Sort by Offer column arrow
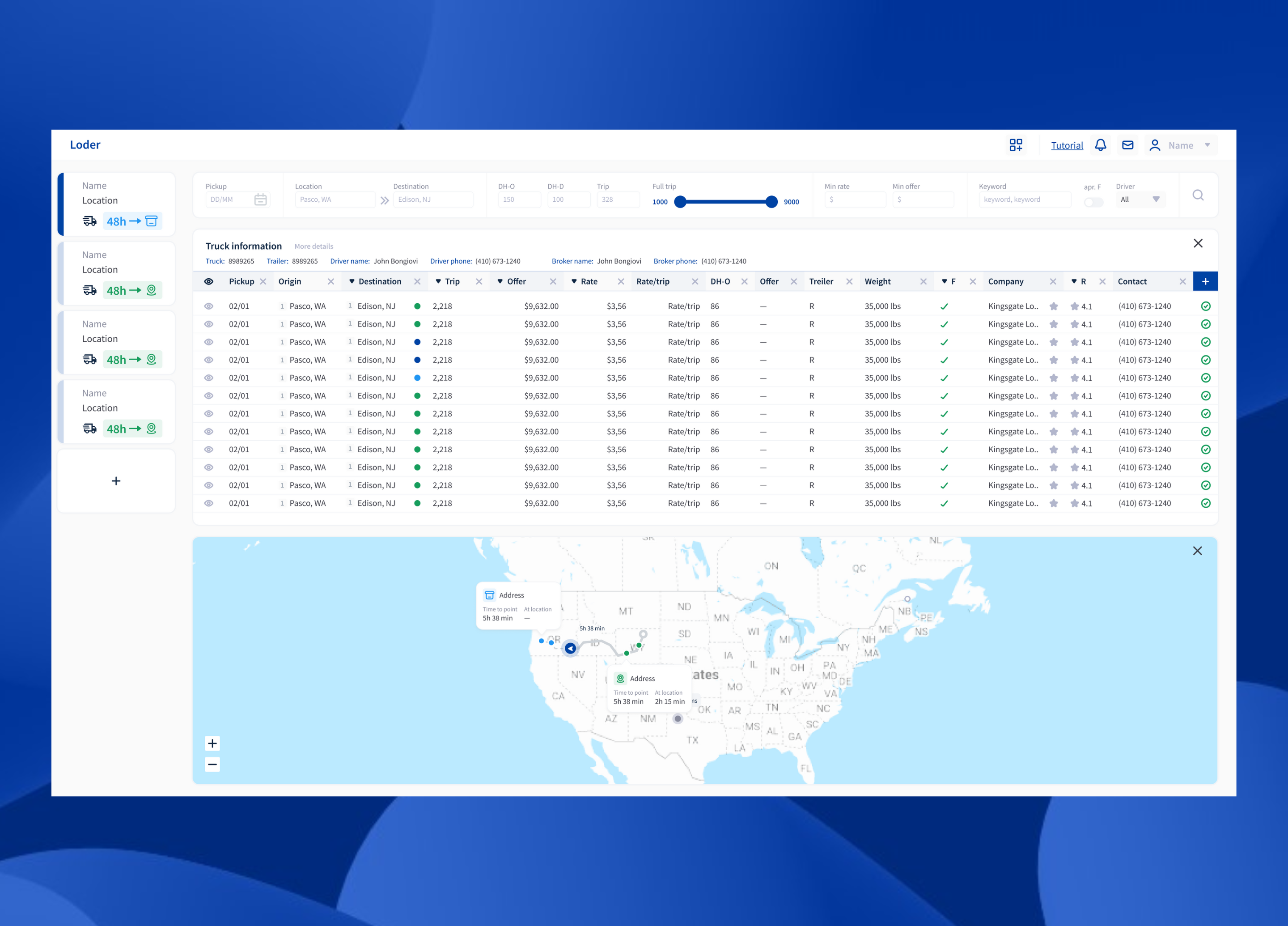 click(500, 281)
